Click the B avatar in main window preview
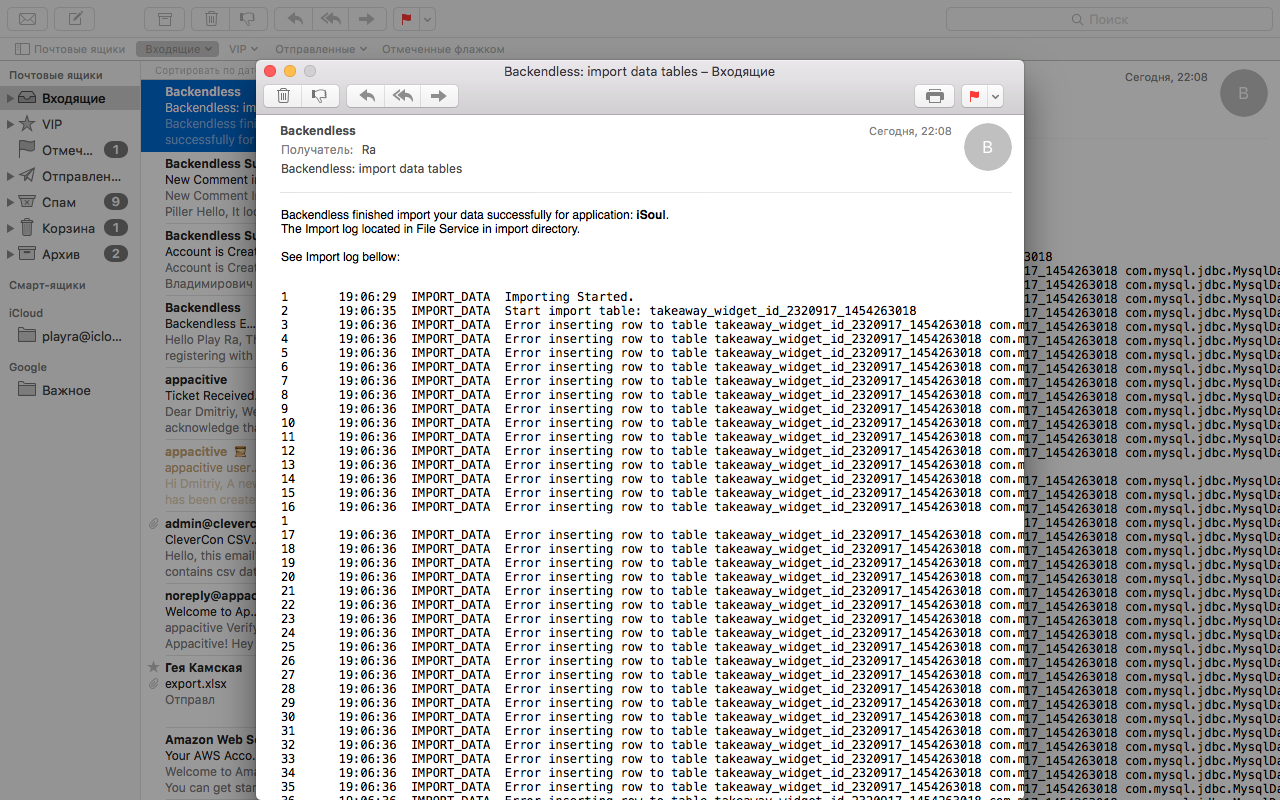The image size is (1280, 800). coord(1244,93)
